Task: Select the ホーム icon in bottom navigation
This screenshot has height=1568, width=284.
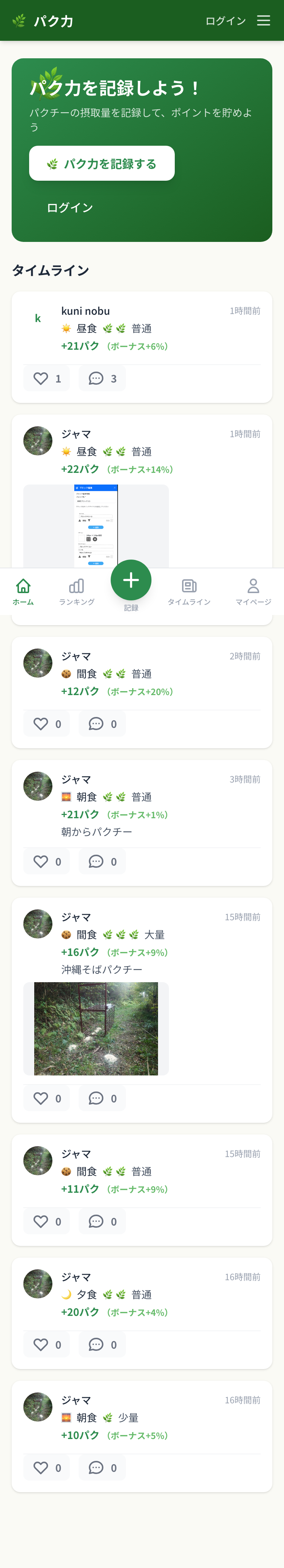Action: (x=23, y=586)
